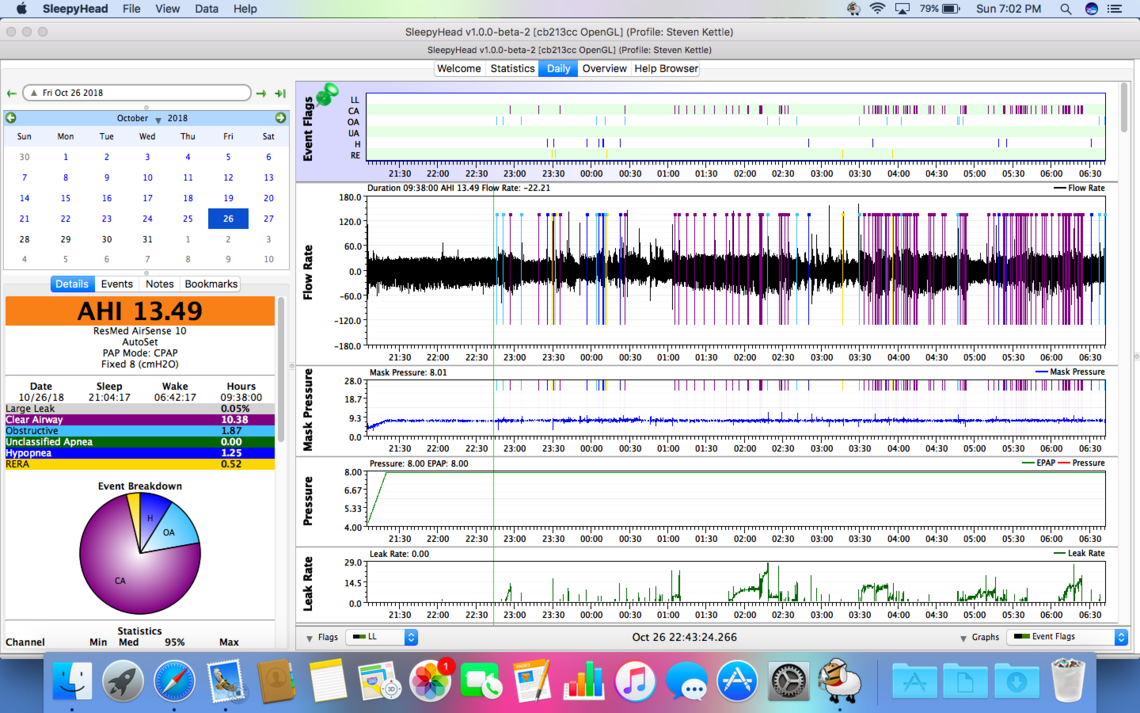Go to the previous day with left green arrow
1140x713 pixels.
12,93
